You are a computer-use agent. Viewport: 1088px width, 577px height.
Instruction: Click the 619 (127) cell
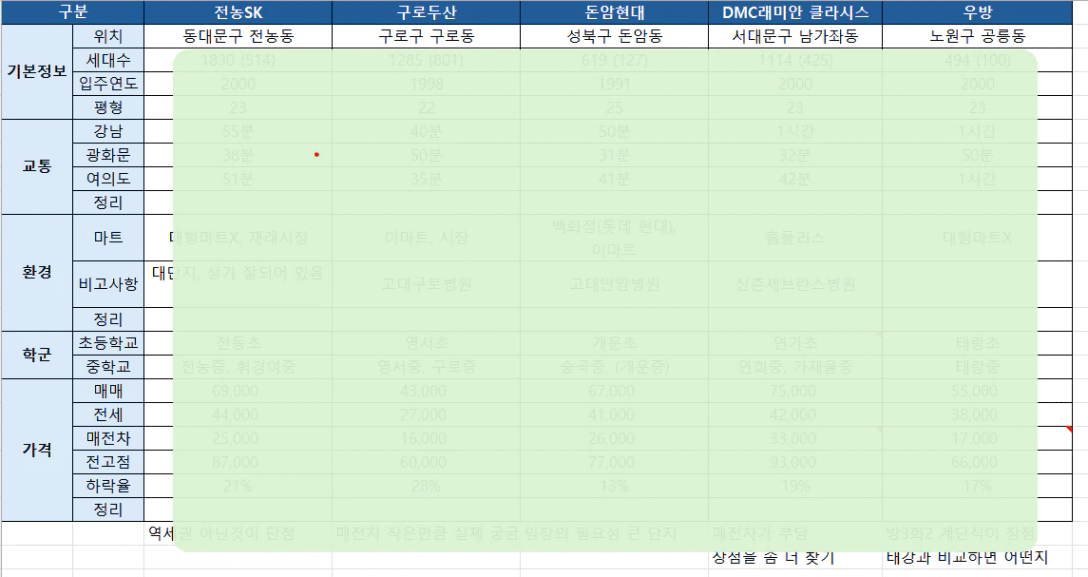coord(614,60)
